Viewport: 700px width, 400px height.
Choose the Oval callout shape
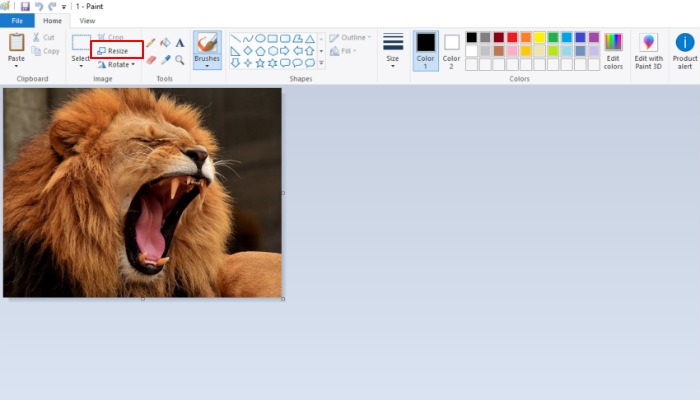297,63
